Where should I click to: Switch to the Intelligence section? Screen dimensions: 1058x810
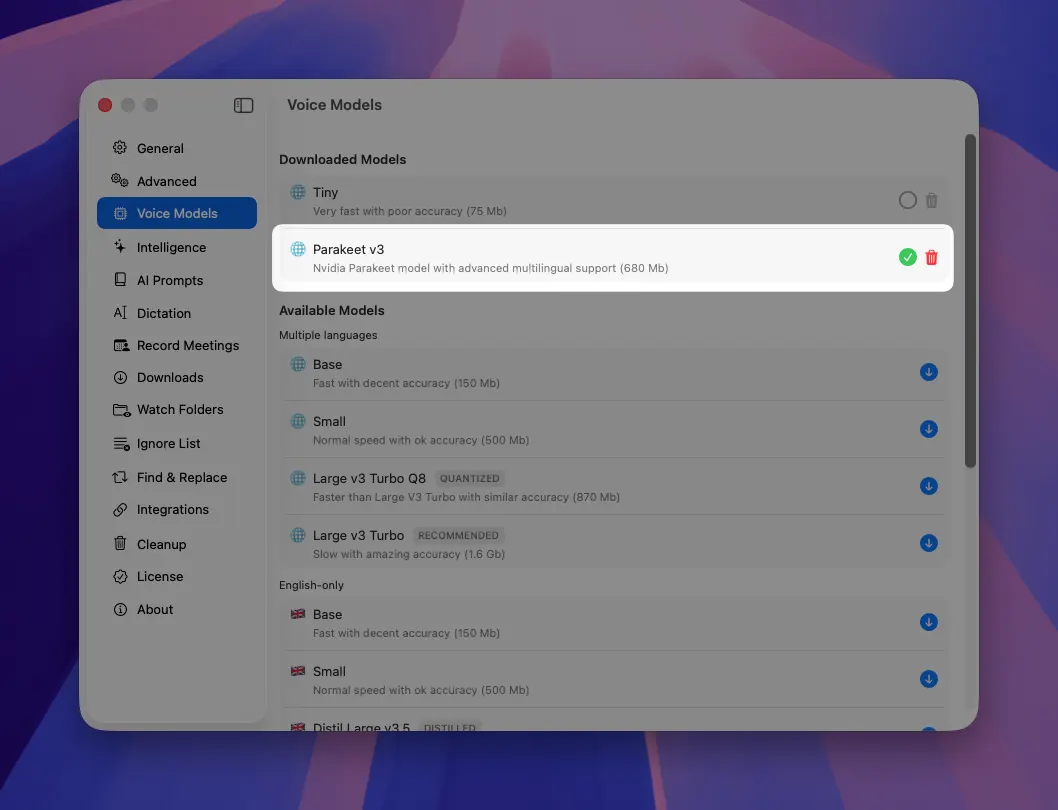pos(177,247)
